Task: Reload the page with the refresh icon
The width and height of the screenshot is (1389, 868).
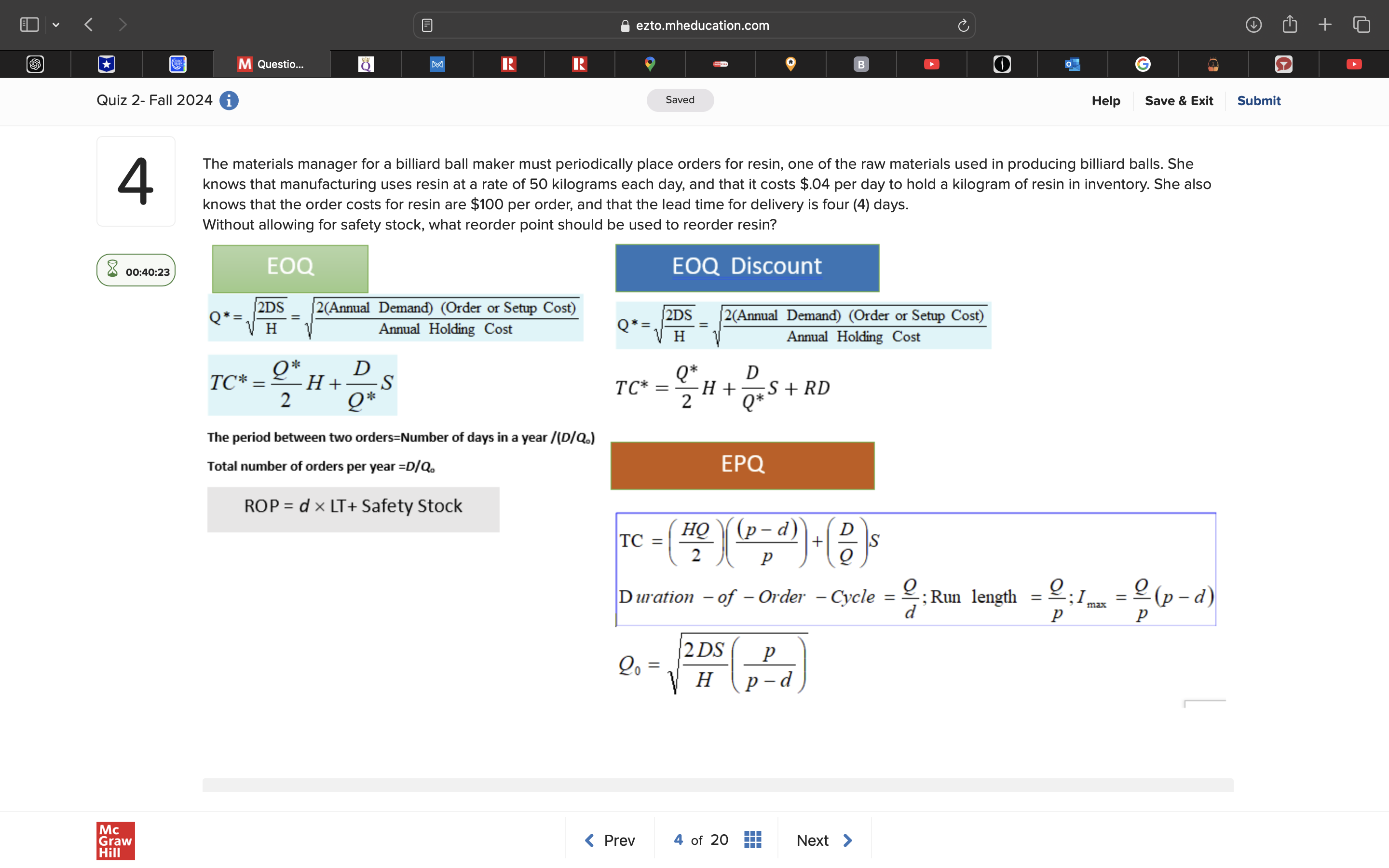Action: click(963, 25)
